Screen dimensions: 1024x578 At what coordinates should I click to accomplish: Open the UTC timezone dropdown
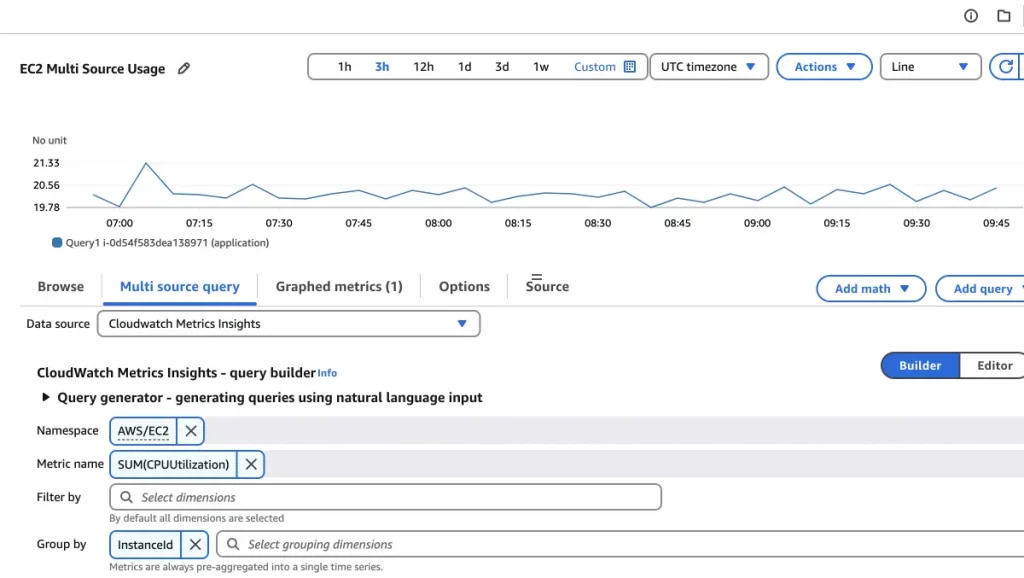click(708, 67)
